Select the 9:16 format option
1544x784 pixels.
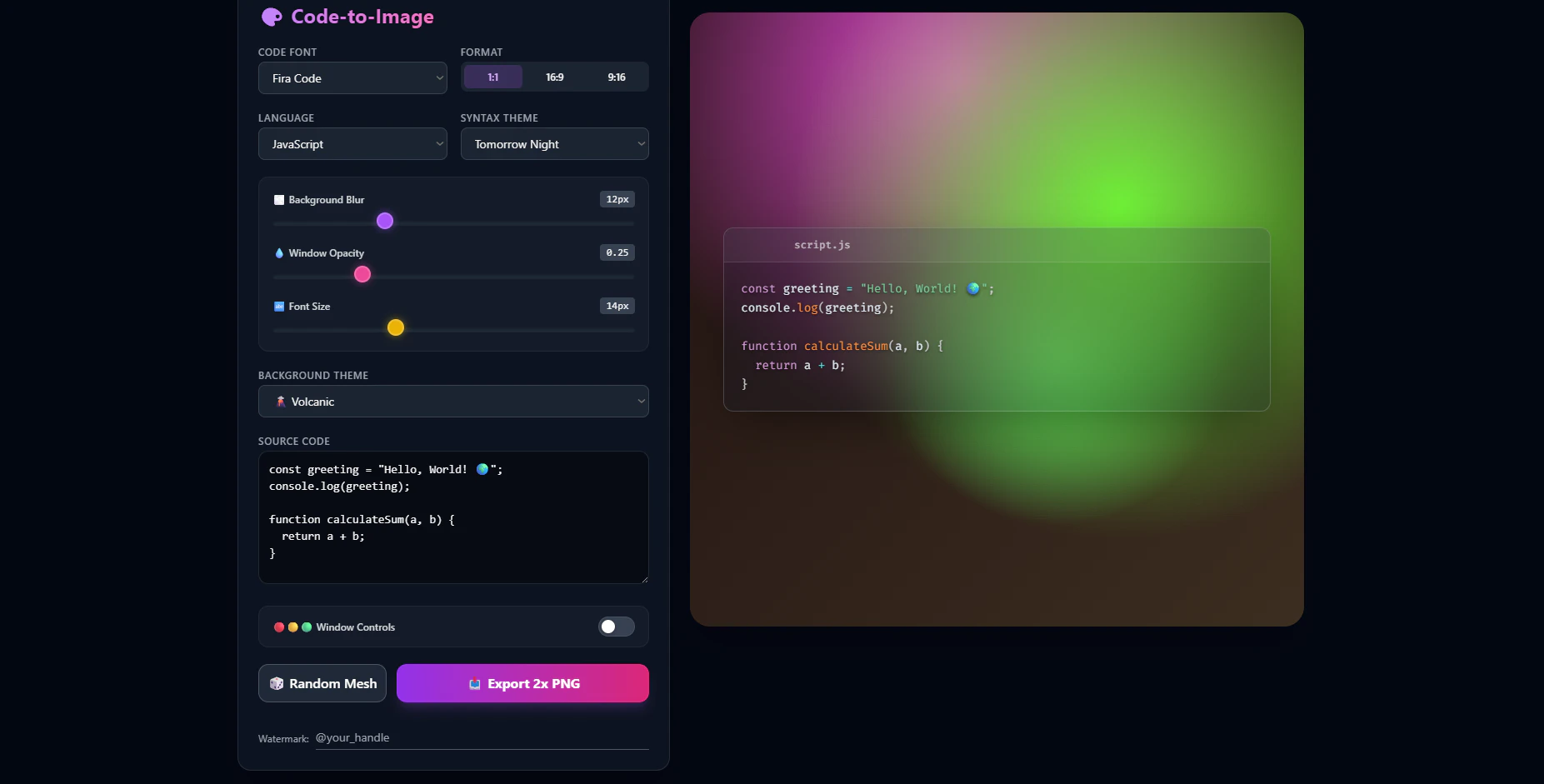(616, 77)
